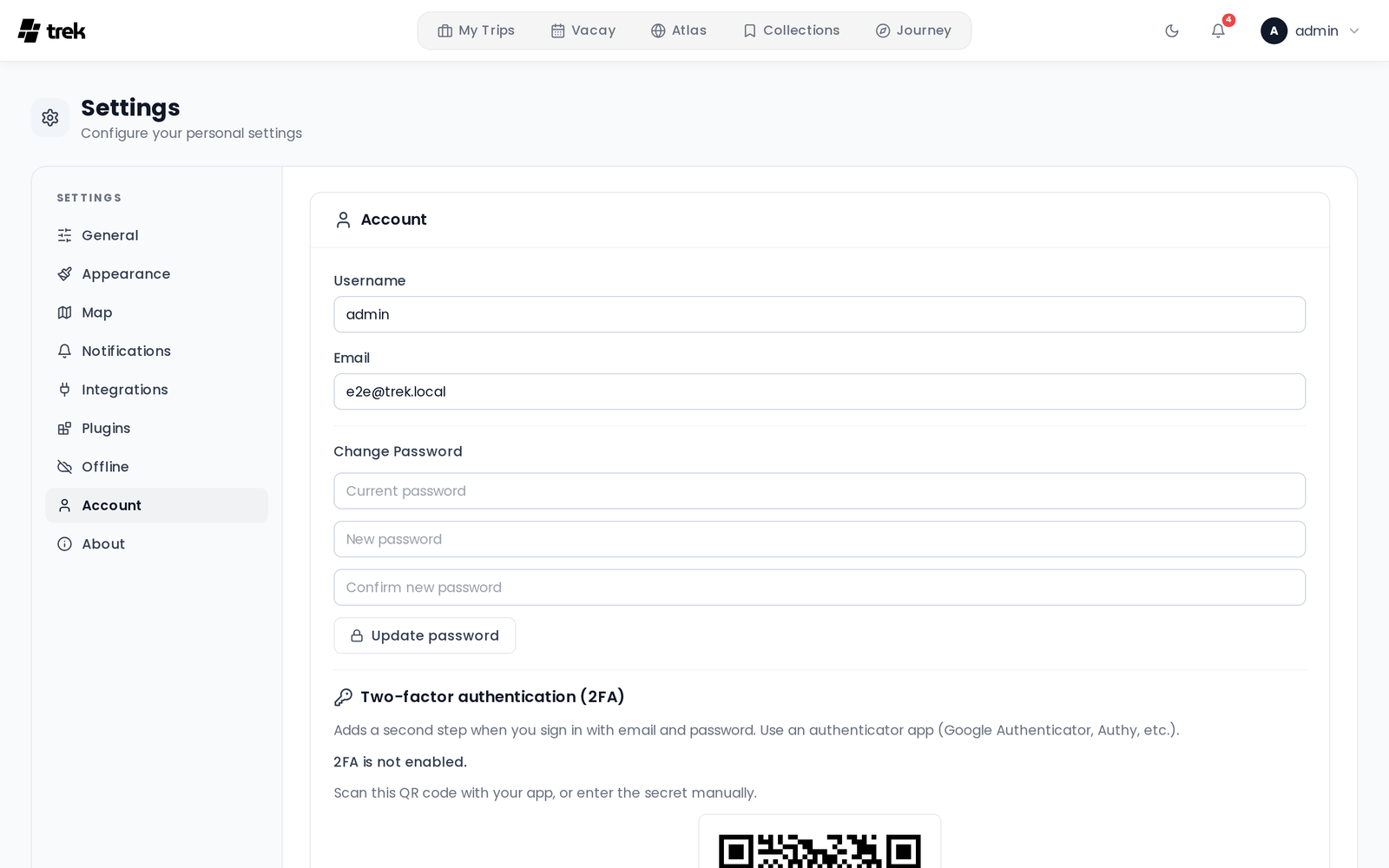The width and height of the screenshot is (1389, 868).
Task: Open the My Trips tab
Action: click(476, 30)
